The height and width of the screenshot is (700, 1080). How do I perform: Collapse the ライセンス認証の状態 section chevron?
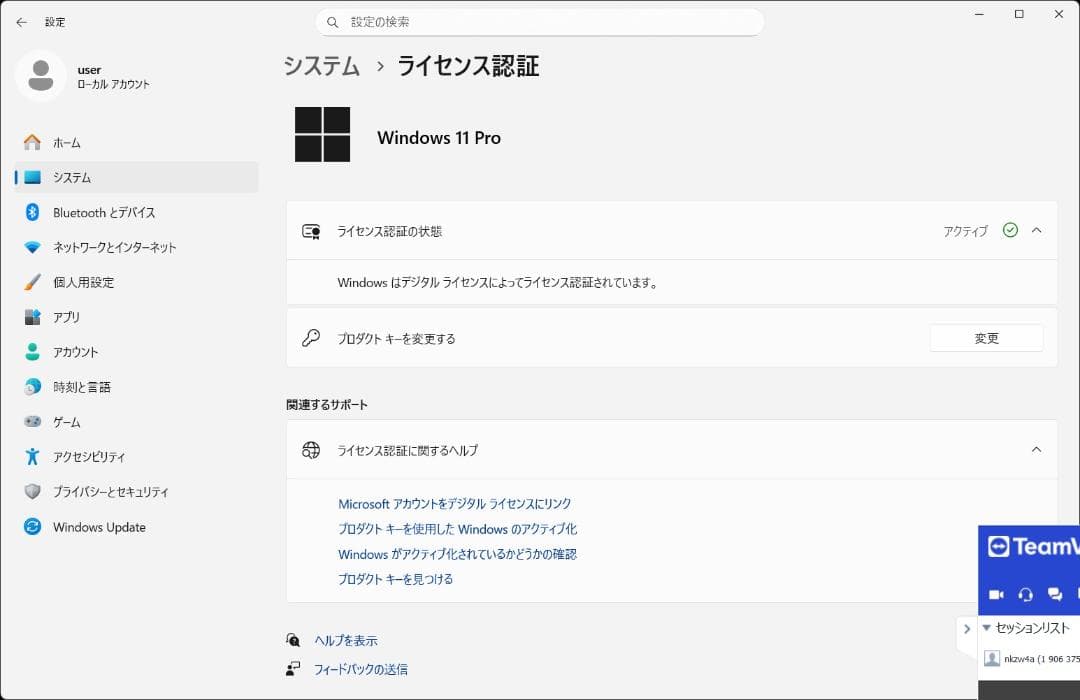tap(1037, 230)
